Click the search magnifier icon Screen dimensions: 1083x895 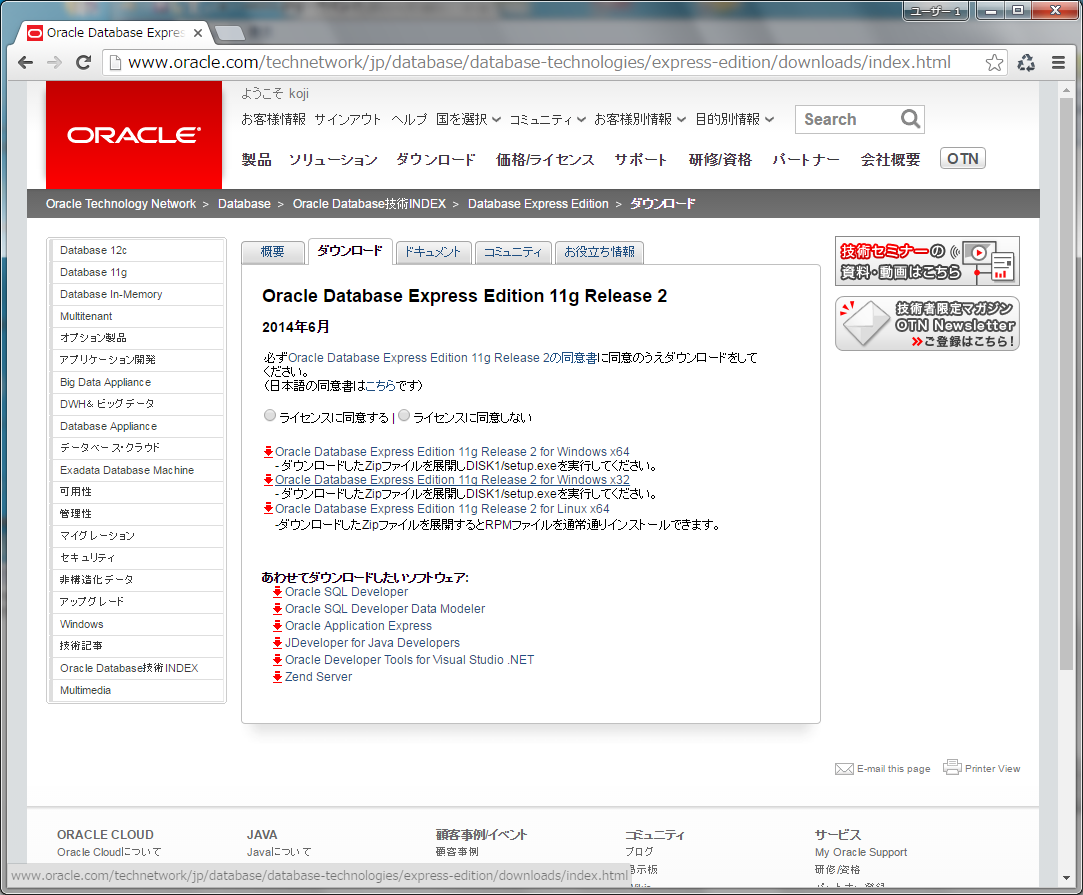point(910,119)
